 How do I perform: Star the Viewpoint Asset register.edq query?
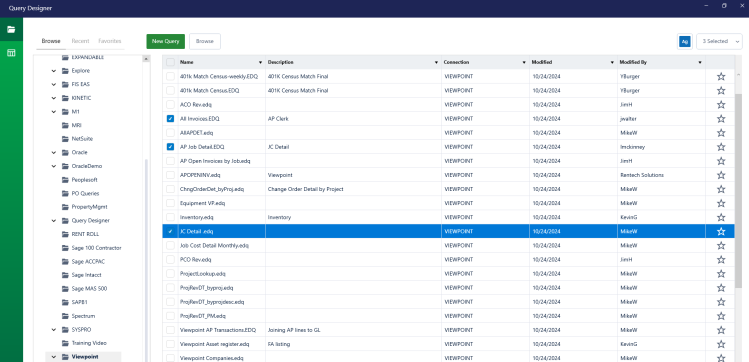[721, 344]
